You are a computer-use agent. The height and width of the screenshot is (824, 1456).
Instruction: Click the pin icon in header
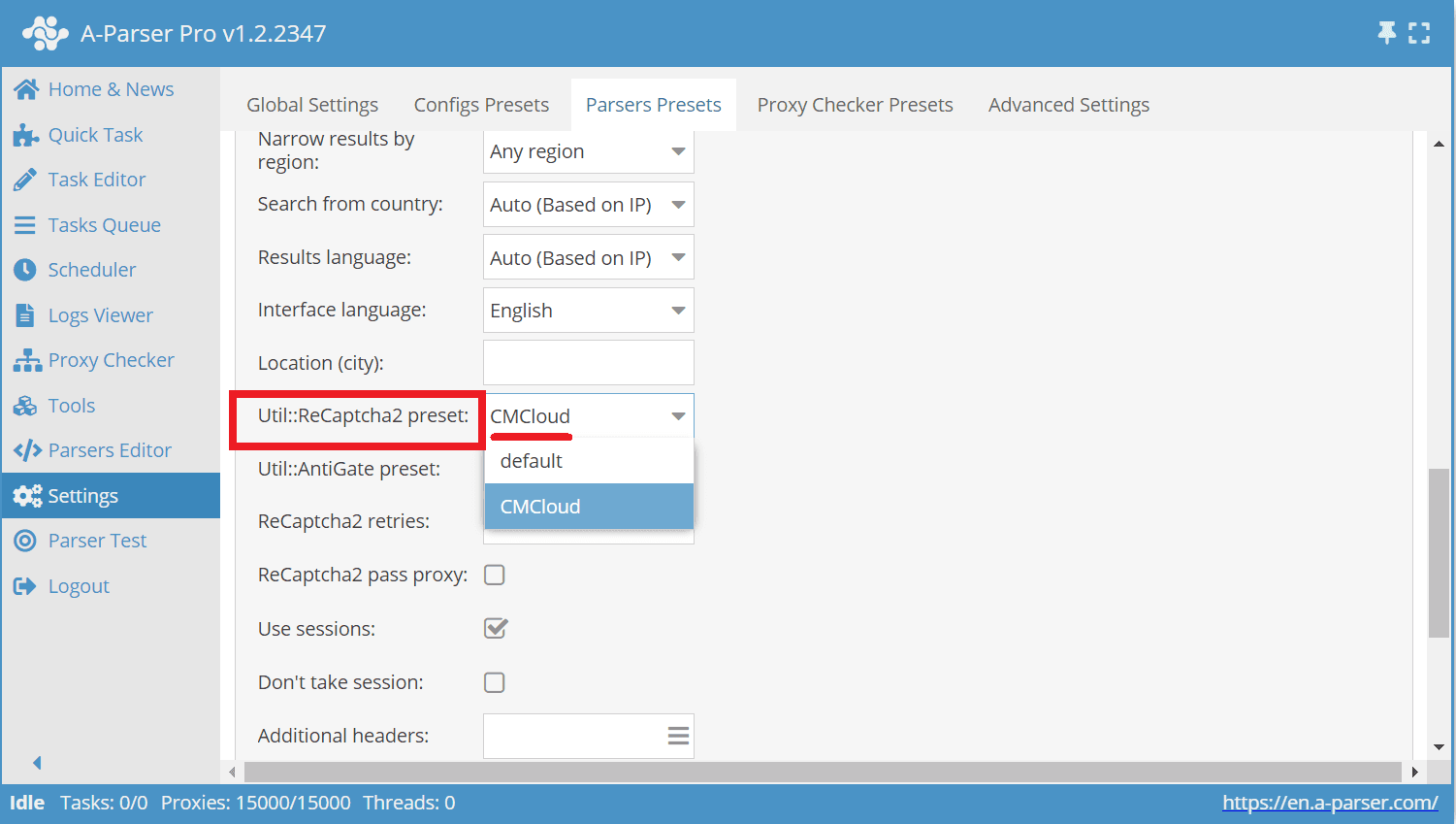click(x=1387, y=33)
